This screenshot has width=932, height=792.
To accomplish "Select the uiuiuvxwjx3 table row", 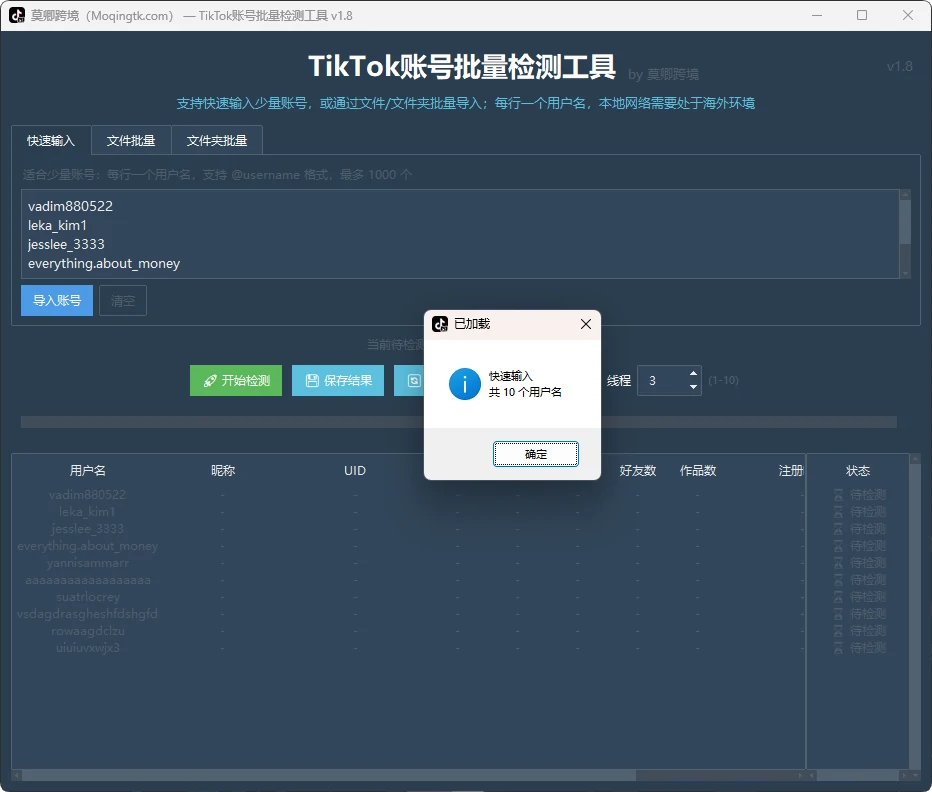I will 408,648.
